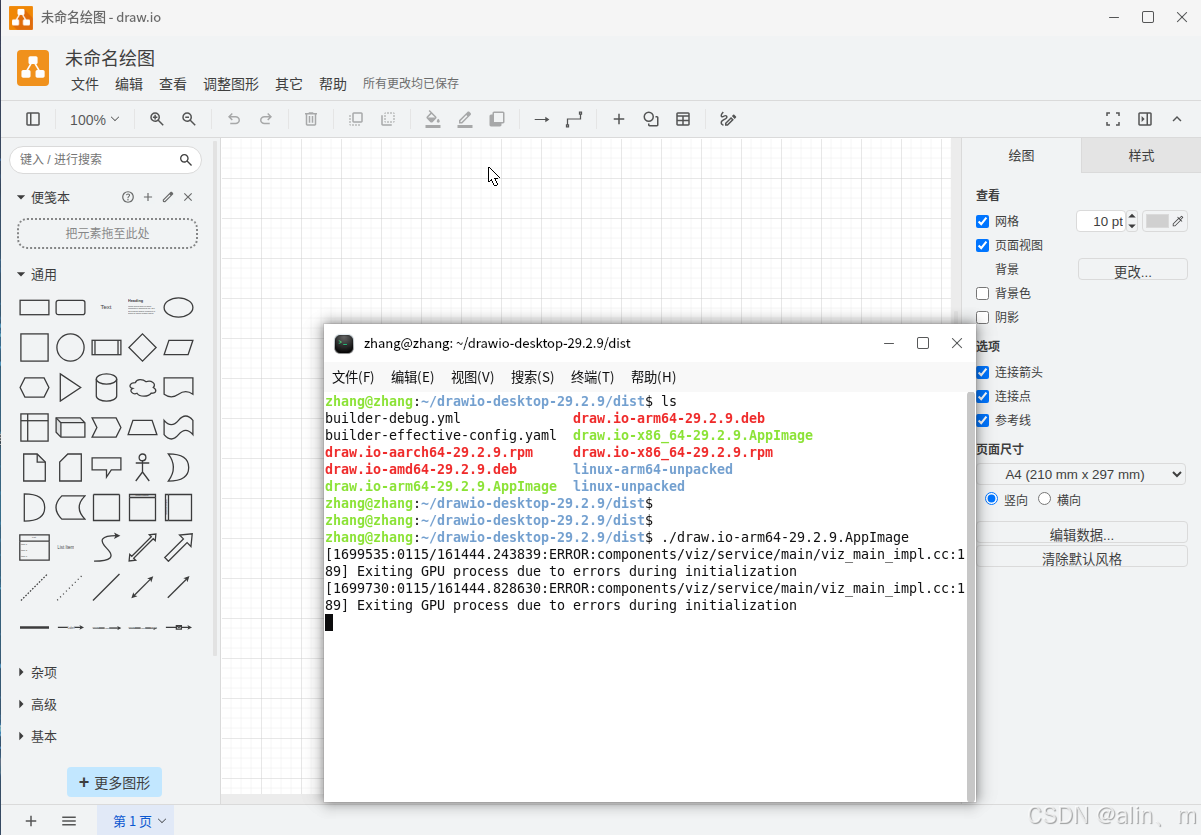Image resolution: width=1201 pixels, height=835 pixels.
Task: Open the 文件 menu in draw.io
Action: tap(85, 84)
